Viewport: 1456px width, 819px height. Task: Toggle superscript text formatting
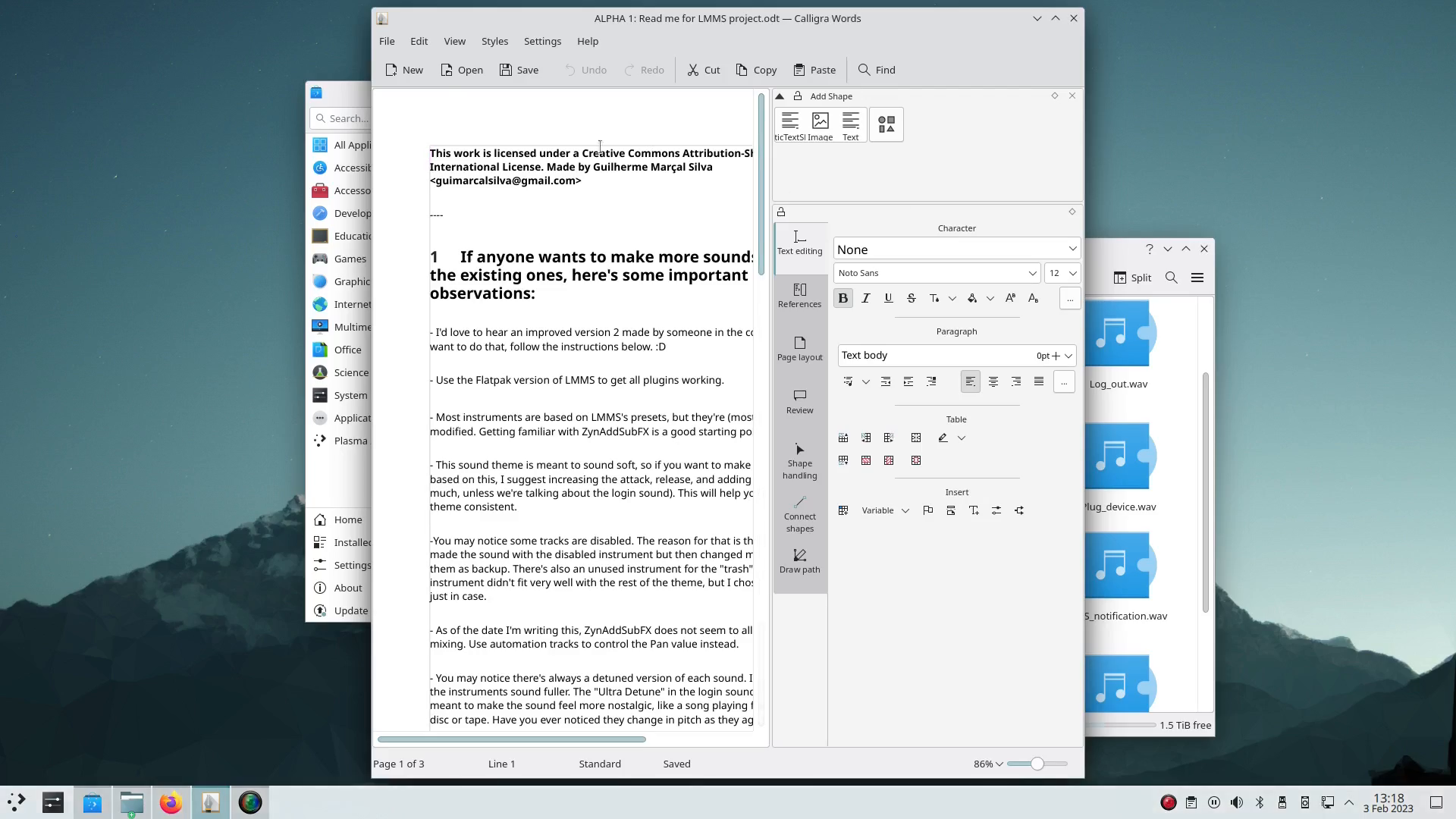1011,298
